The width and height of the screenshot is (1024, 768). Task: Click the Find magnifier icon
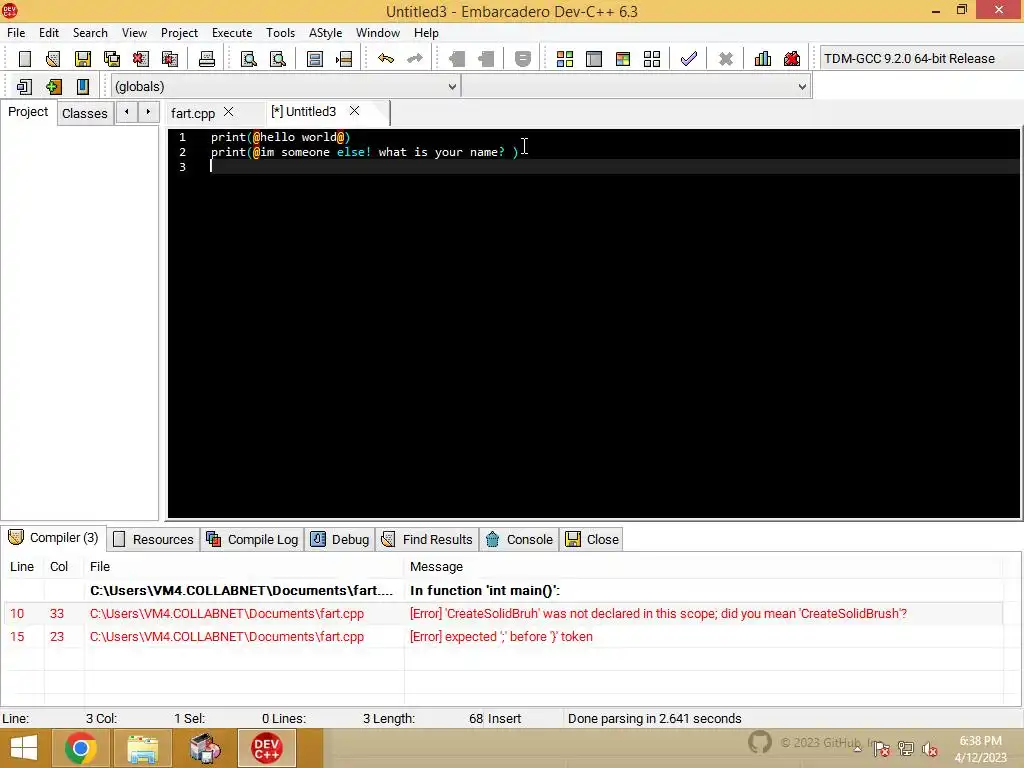click(249, 59)
